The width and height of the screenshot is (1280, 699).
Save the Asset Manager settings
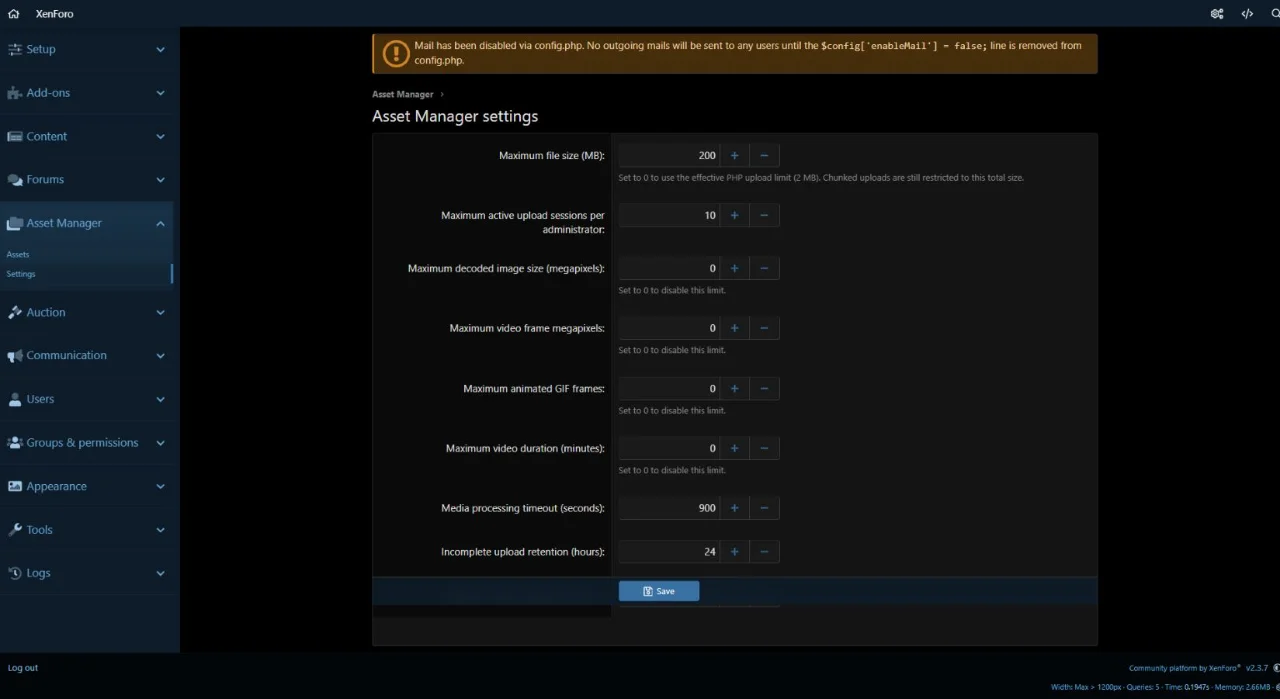pyautogui.click(x=659, y=591)
